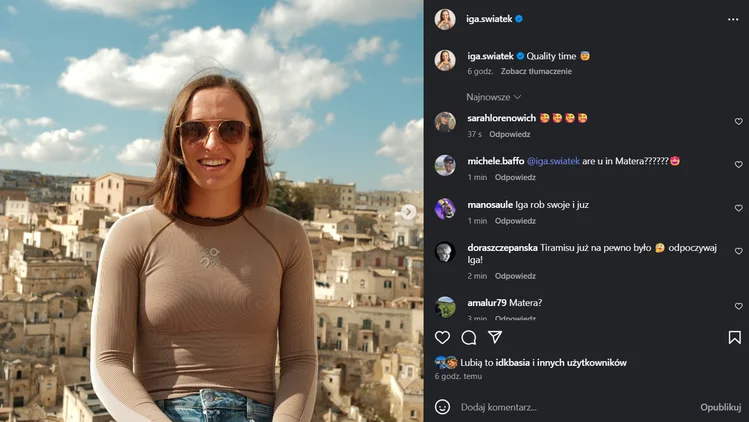Open idkbasia's profile from likes
Image resolution: width=749 pixels, height=422 pixels.
(514, 362)
